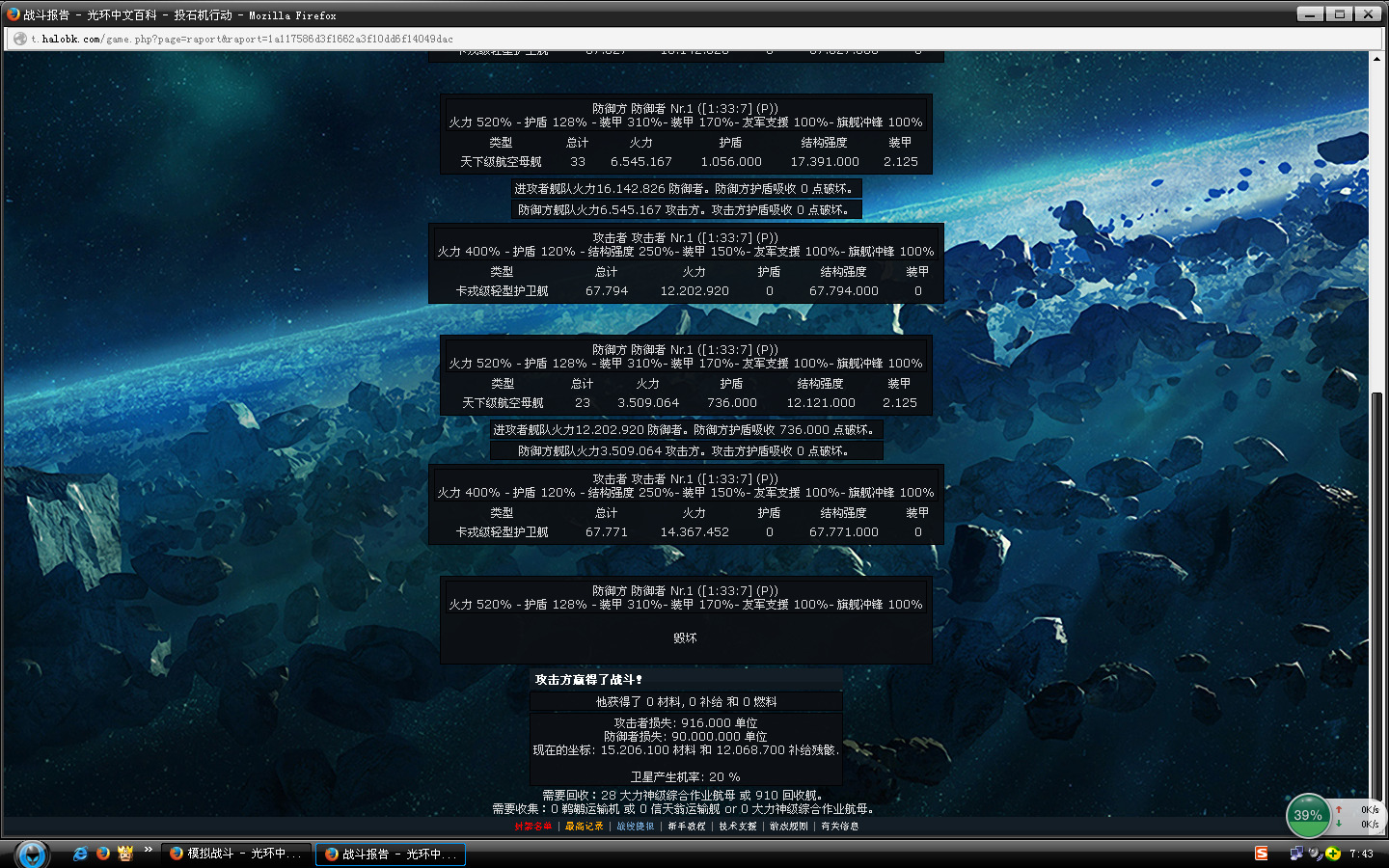
Task: Click the frigate count 67.794
Action: (x=607, y=291)
